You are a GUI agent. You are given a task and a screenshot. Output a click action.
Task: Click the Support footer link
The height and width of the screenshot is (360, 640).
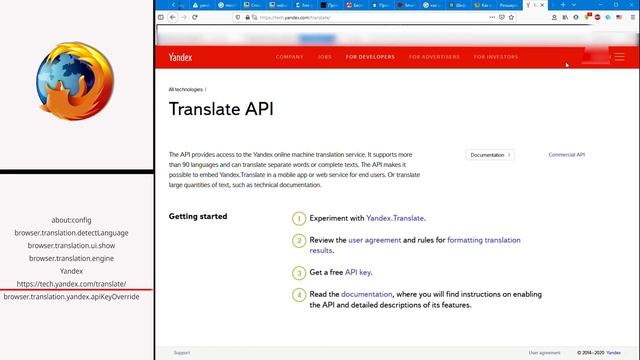[x=182, y=353]
